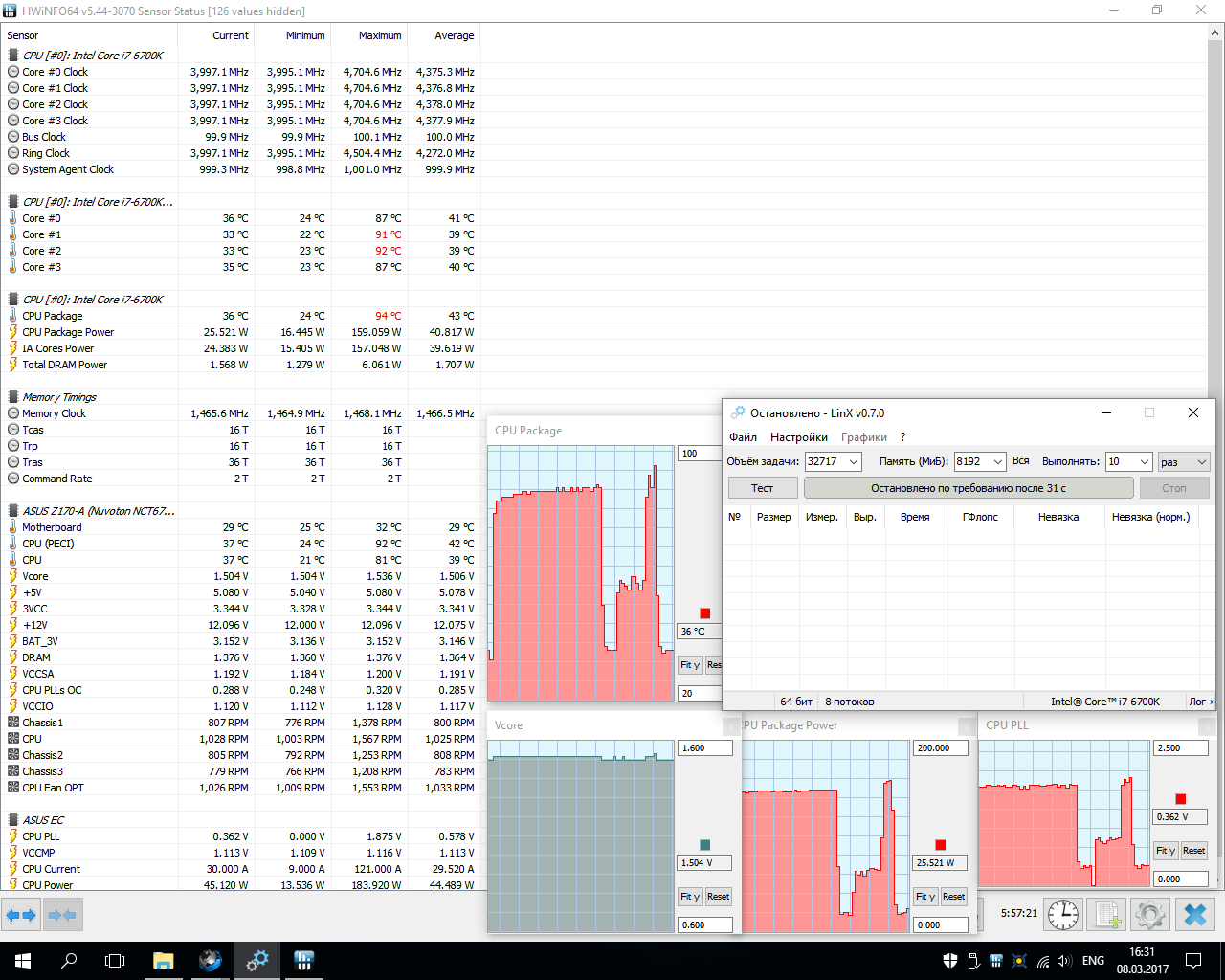Open the Windows Defender shield tray icon
Image resolution: width=1225 pixels, height=980 pixels.
[950, 961]
